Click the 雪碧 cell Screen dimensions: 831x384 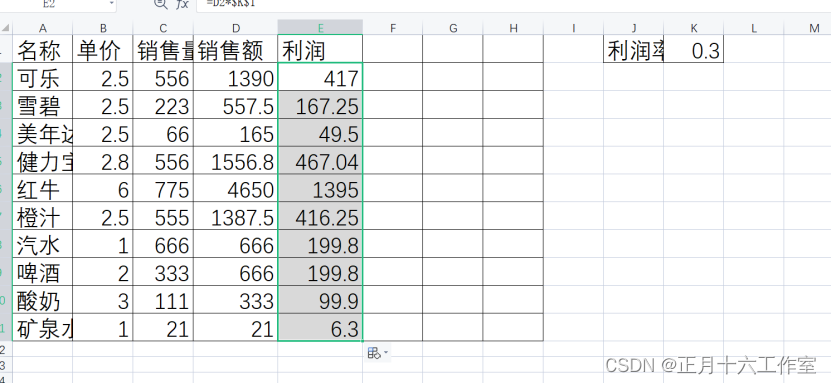(42, 105)
